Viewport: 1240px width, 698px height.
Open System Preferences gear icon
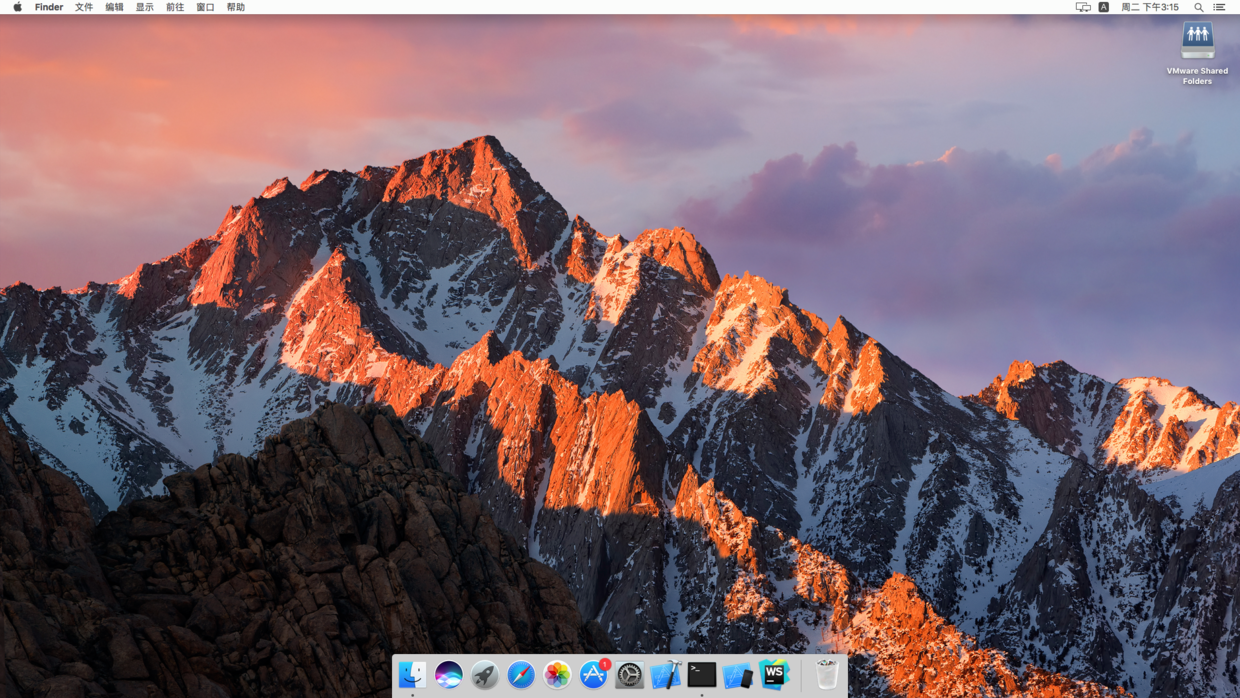pos(630,675)
